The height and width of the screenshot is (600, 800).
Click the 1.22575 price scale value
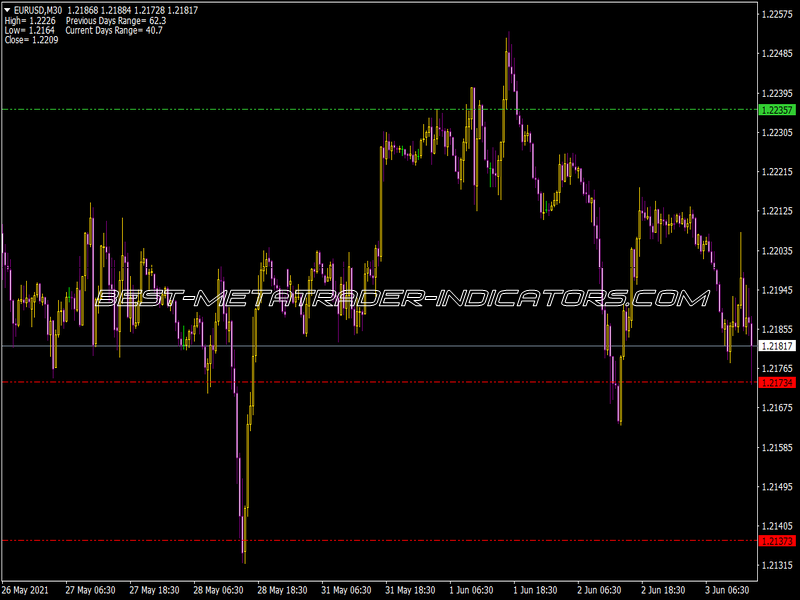777,14
